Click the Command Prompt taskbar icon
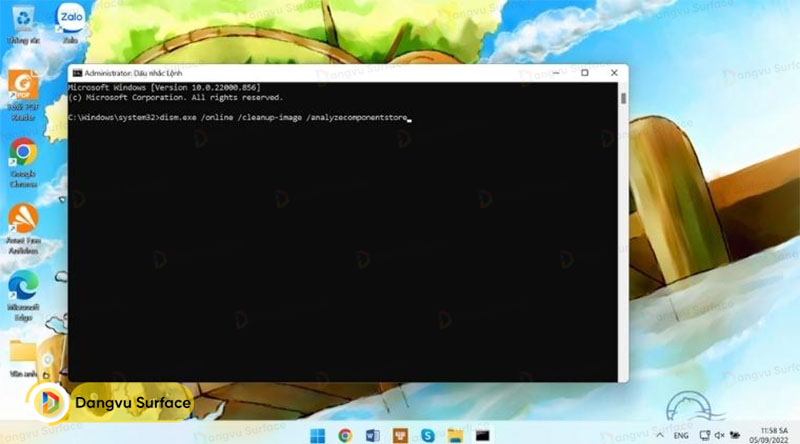800x444 pixels. click(x=482, y=435)
